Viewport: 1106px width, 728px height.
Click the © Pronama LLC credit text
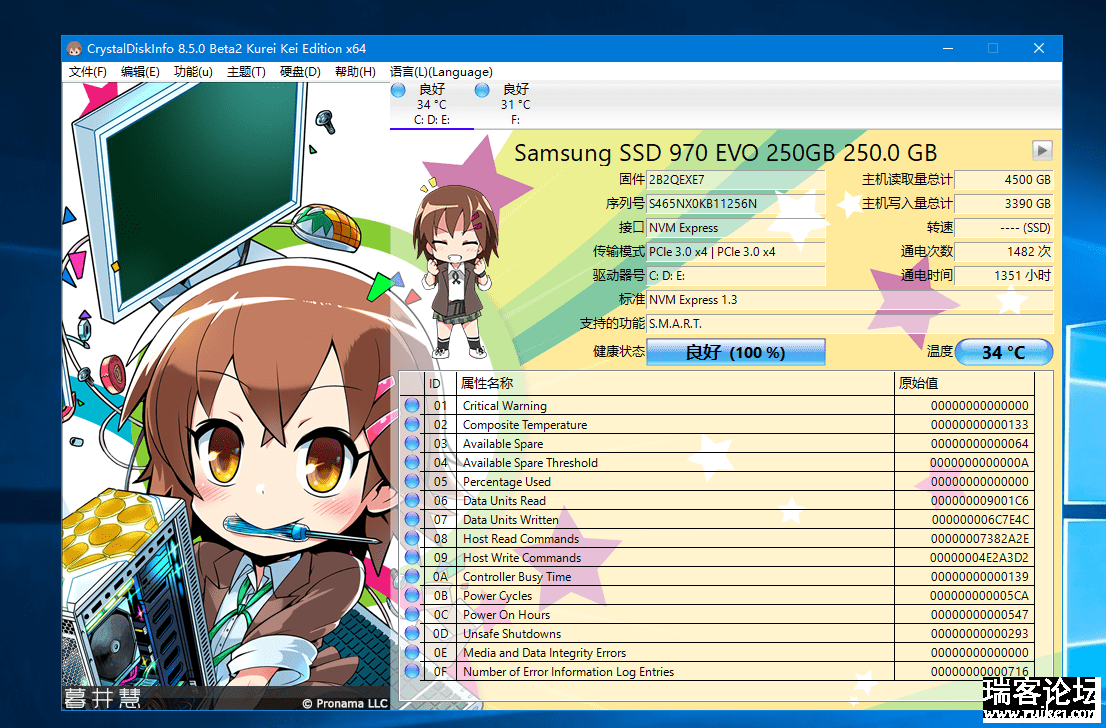tap(345, 703)
